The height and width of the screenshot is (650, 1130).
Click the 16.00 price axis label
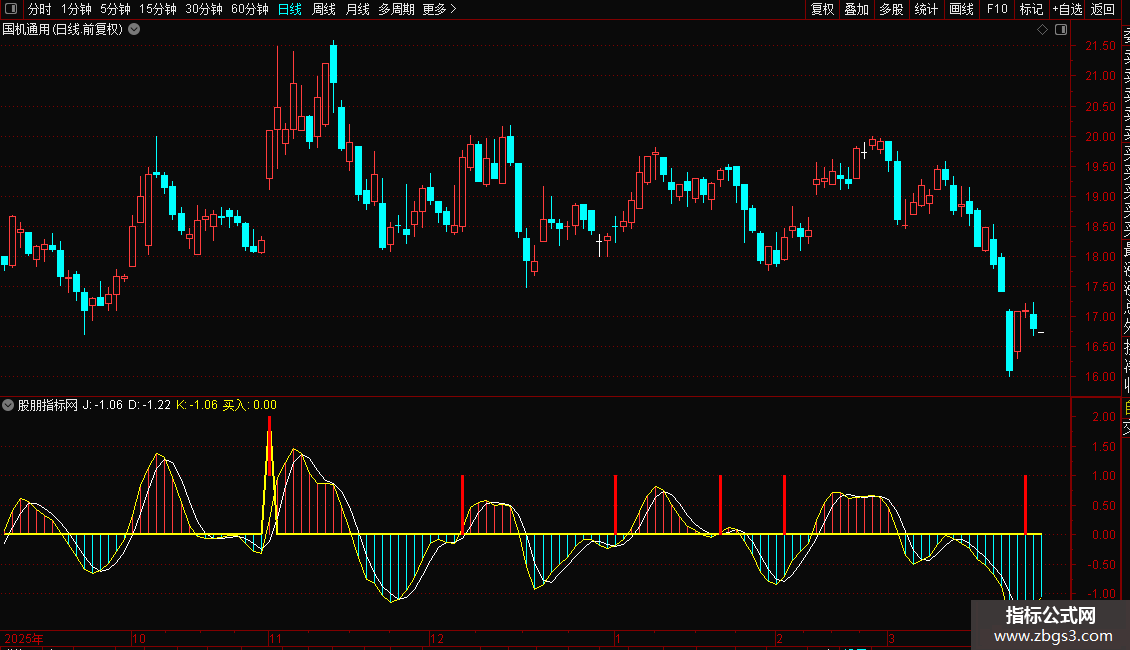(x=1100, y=377)
